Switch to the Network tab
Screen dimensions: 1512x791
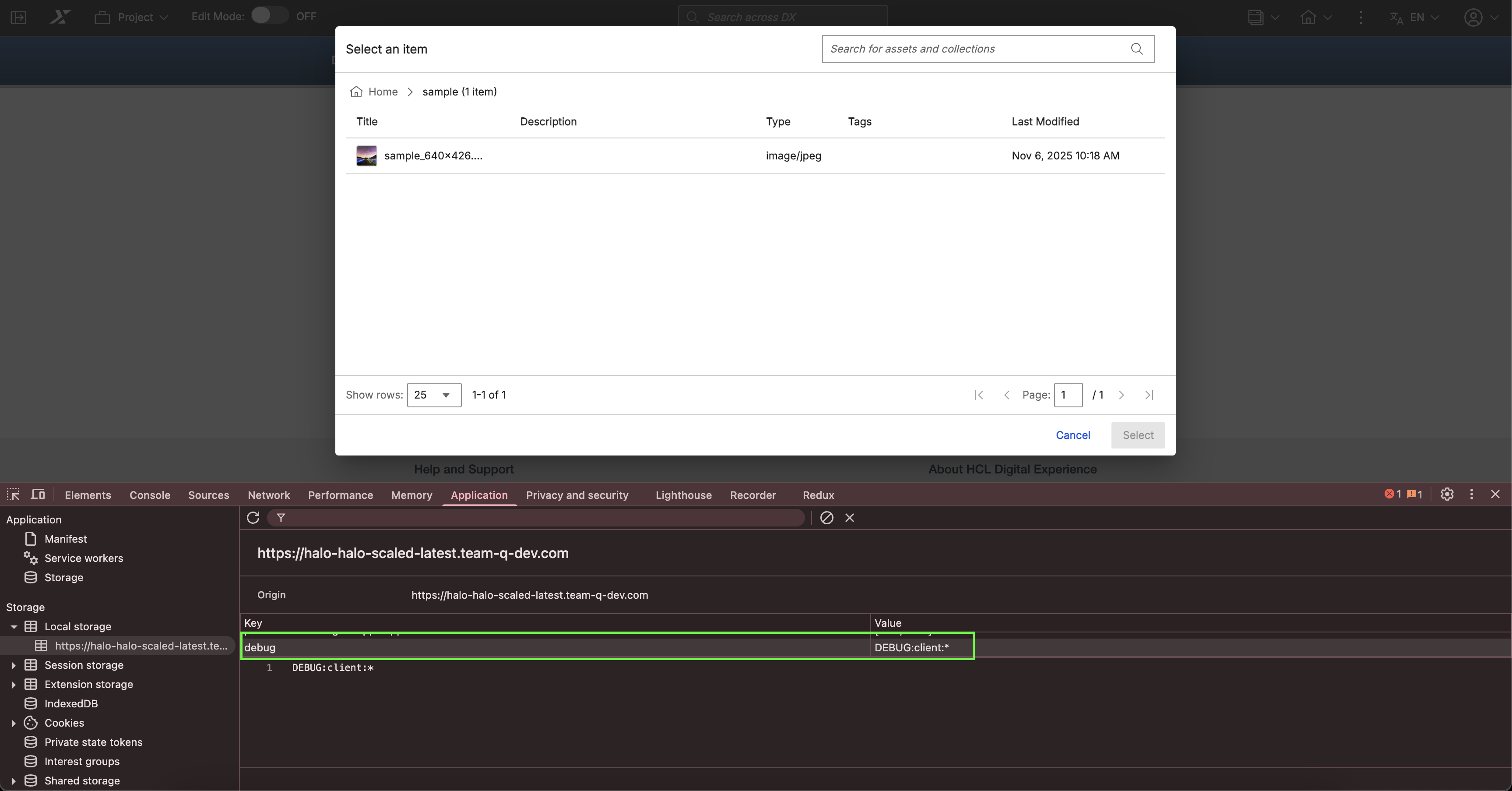268,495
